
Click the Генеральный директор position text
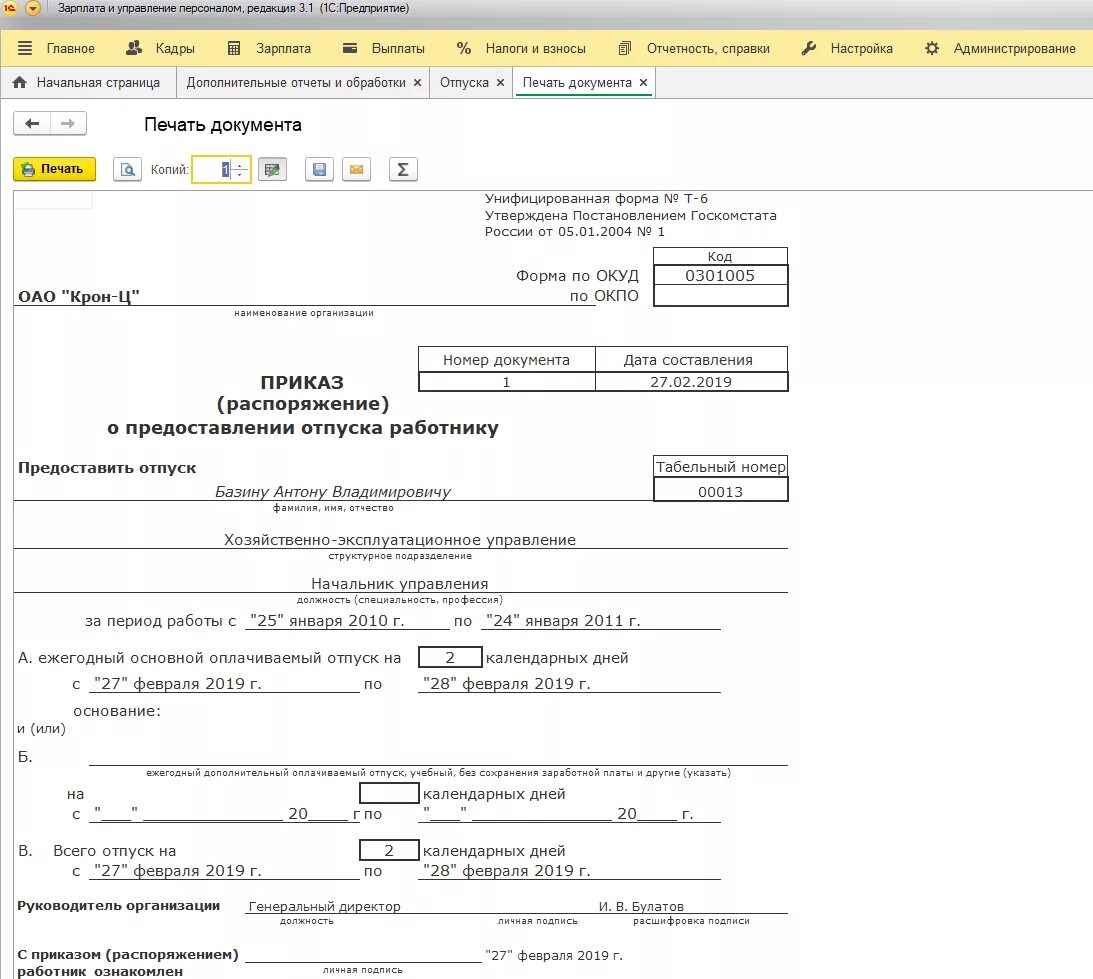point(324,906)
